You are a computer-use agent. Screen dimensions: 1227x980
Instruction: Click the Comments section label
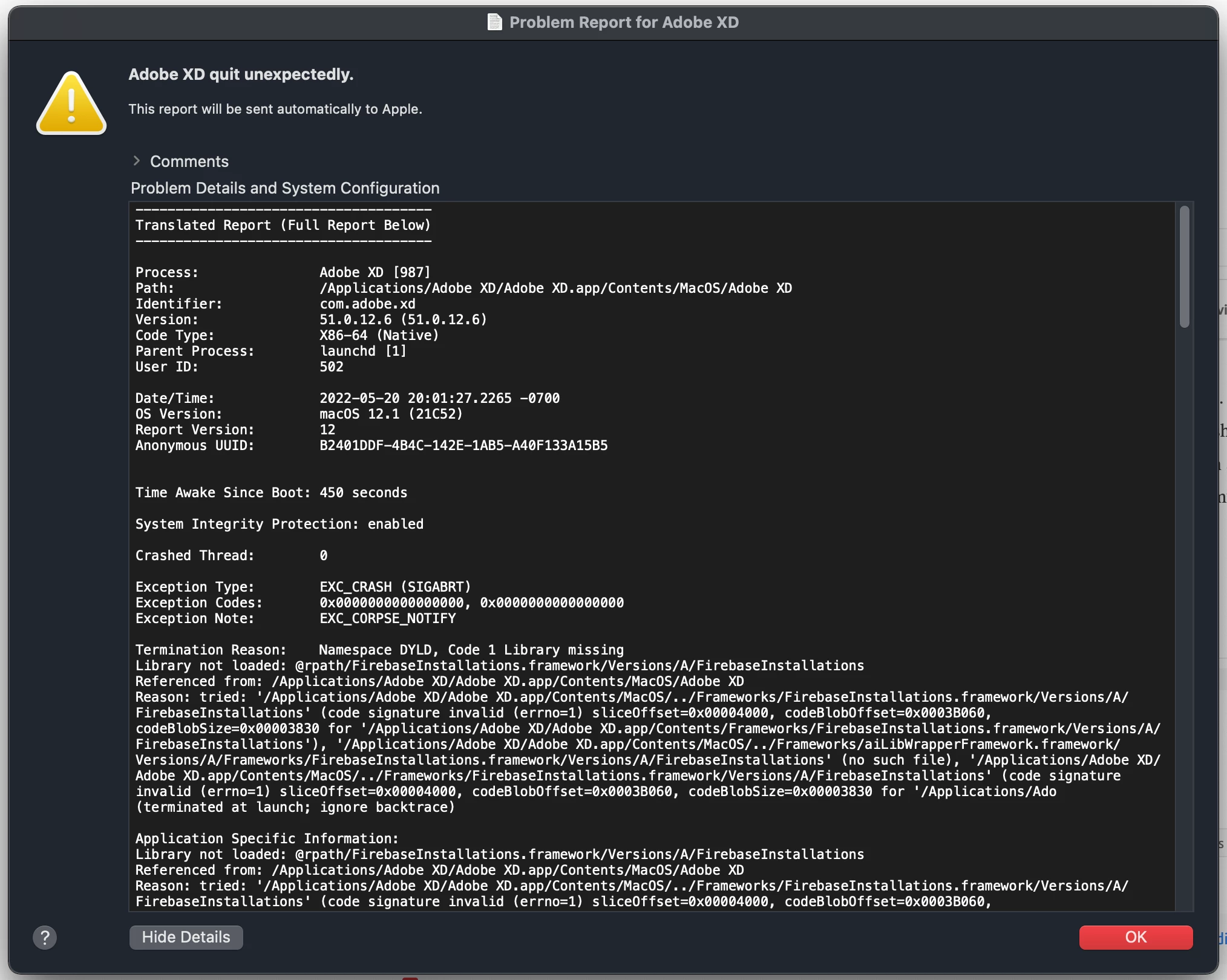coord(189,162)
